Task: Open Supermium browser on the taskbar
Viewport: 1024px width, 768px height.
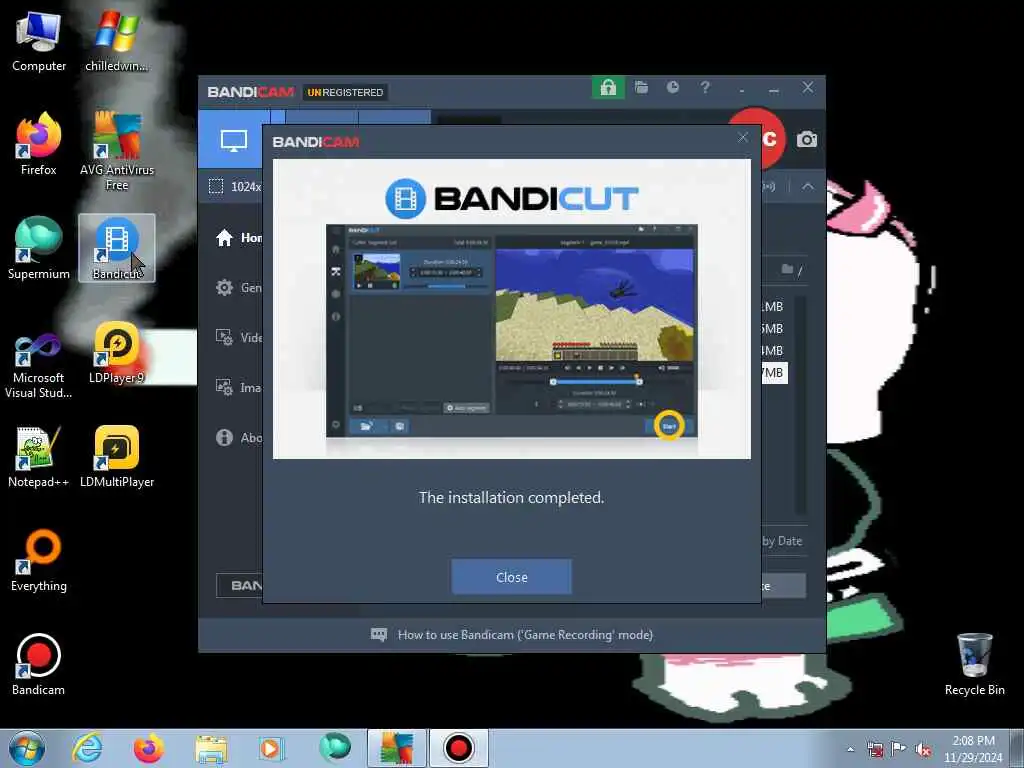Action: (335, 748)
